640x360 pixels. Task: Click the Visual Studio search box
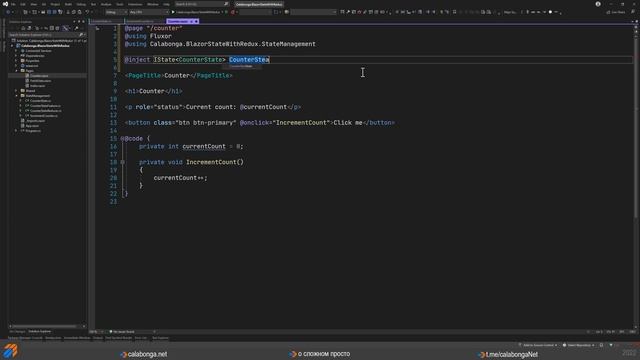pos(202,4)
